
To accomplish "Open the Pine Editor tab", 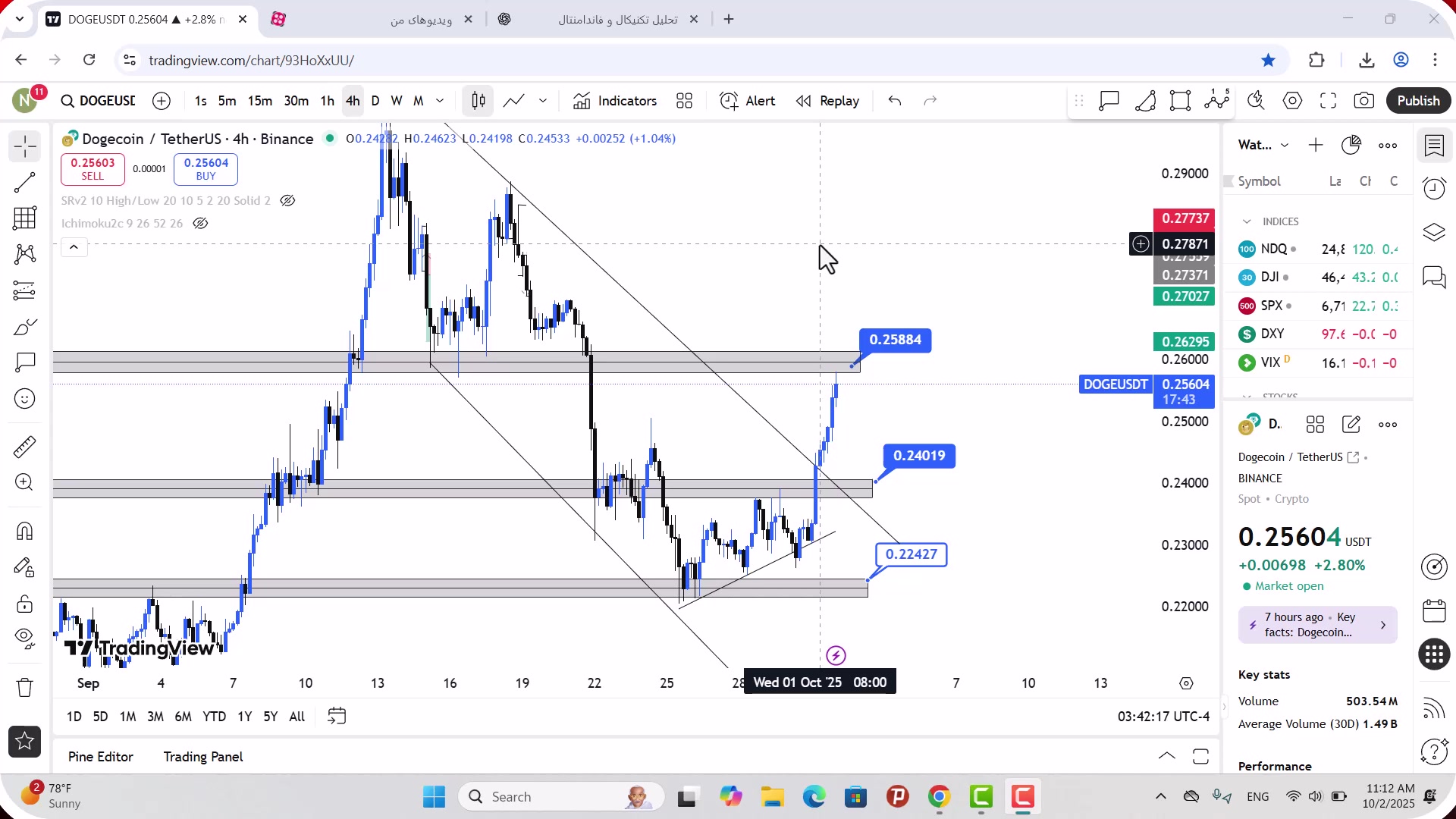I will 100,757.
